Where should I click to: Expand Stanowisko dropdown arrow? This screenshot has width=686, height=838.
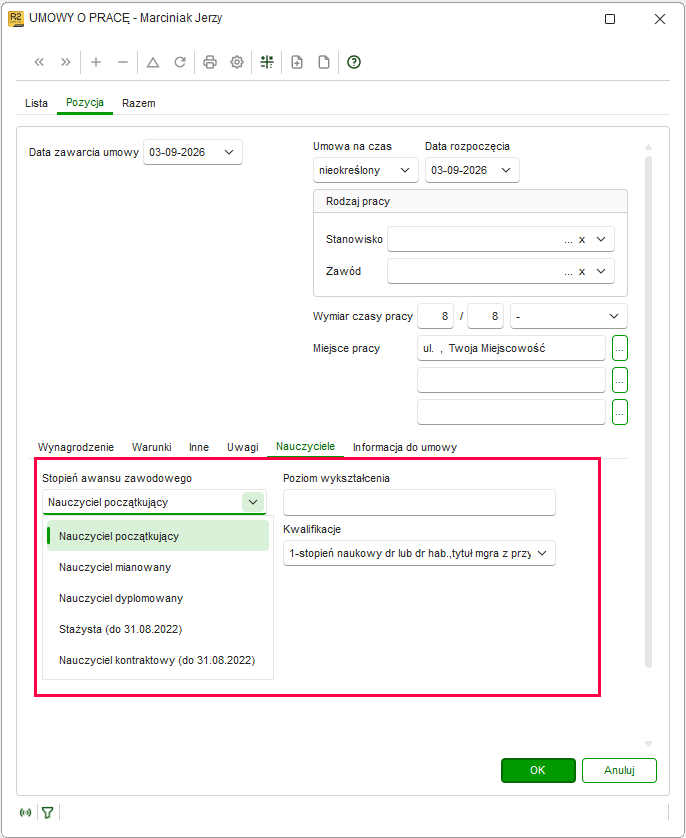click(601, 239)
